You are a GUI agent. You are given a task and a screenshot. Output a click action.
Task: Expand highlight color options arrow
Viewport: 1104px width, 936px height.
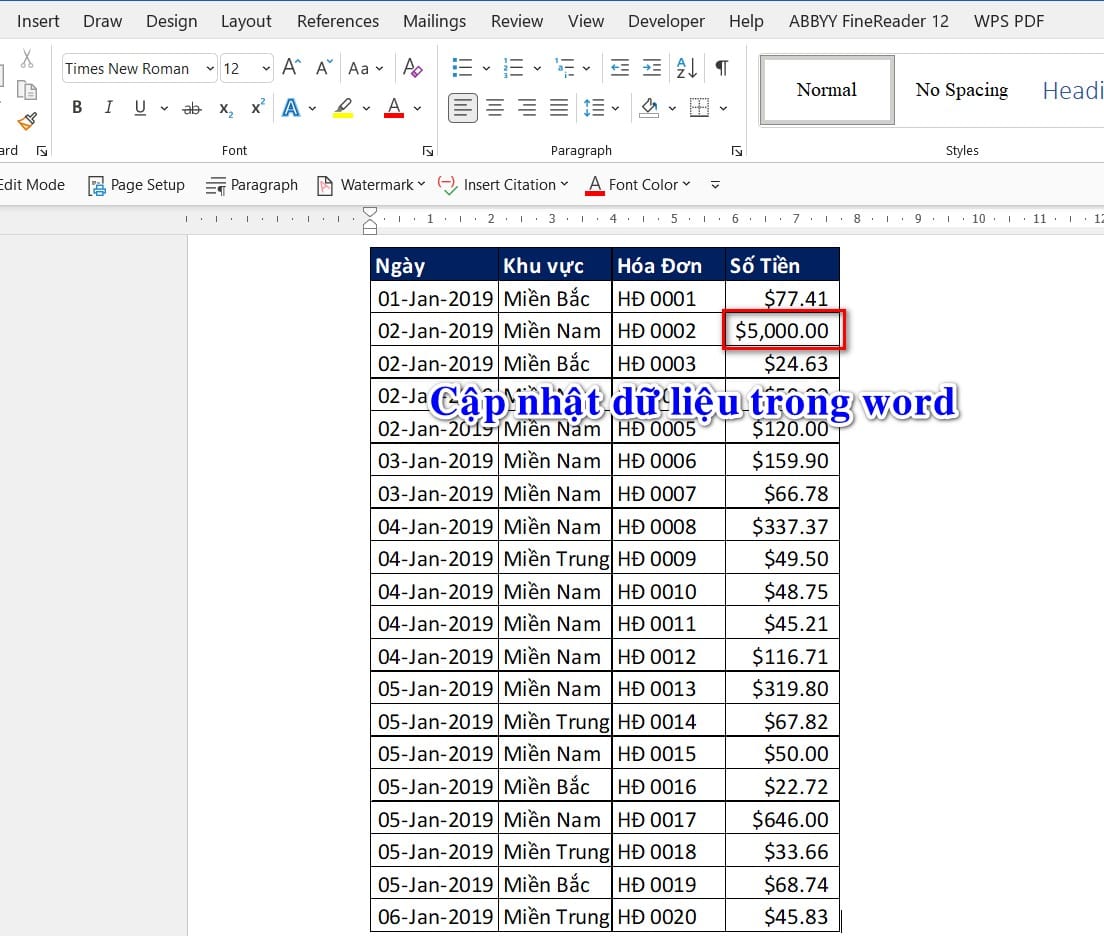pos(366,108)
